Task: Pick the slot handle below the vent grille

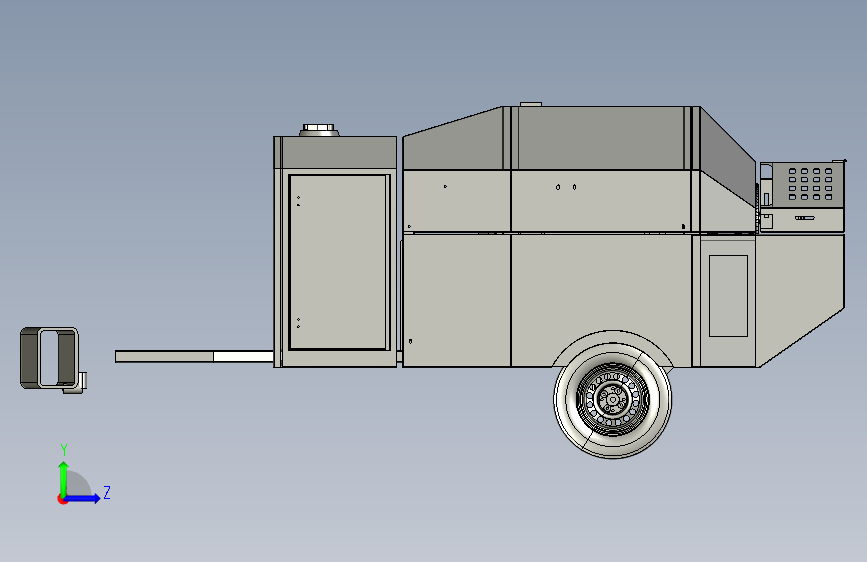Action: [805, 218]
